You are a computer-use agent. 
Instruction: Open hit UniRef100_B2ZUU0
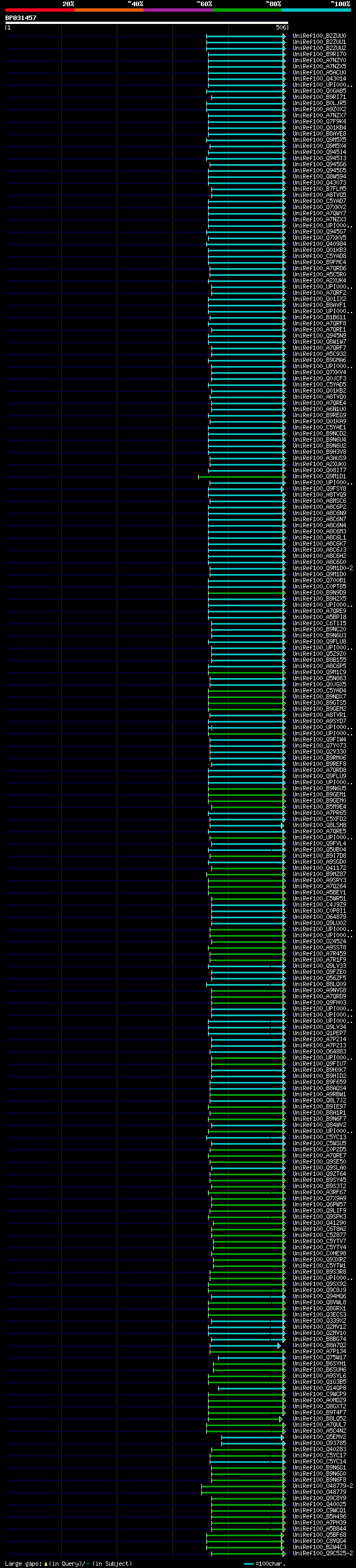319,36
